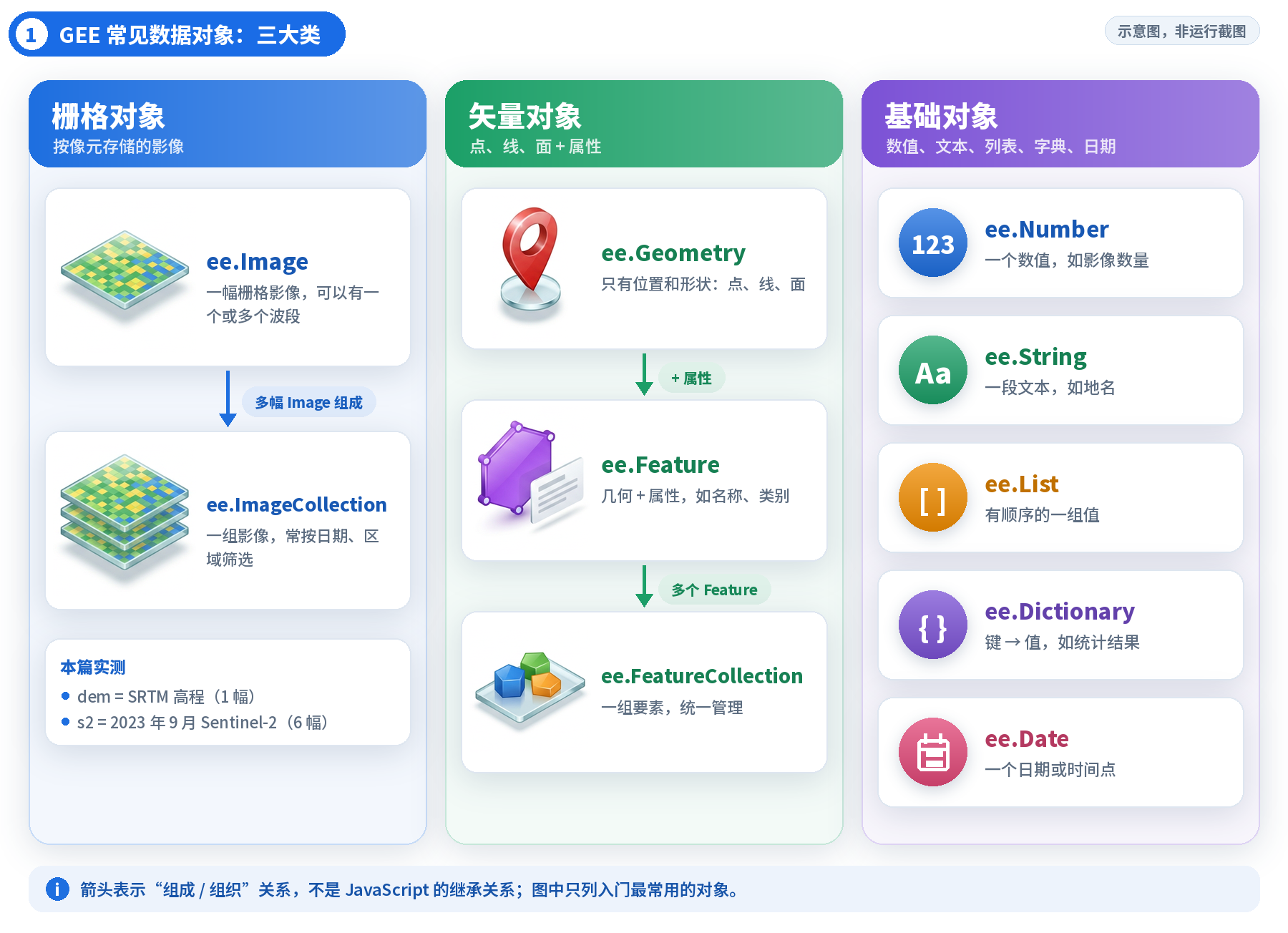1288x933 pixels.
Task: Click the orange brackets List icon
Action: tap(933, 498)
